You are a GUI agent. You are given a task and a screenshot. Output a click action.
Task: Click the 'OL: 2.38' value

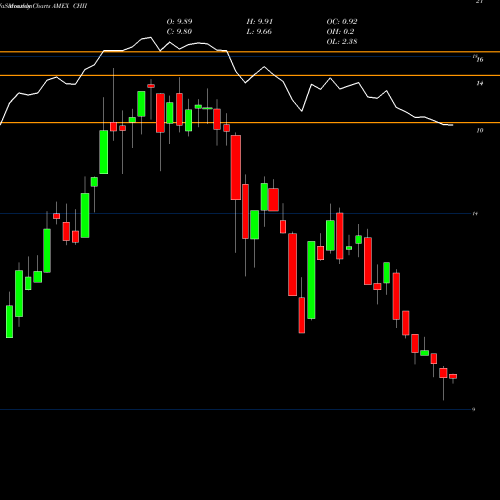coord(342,42)
